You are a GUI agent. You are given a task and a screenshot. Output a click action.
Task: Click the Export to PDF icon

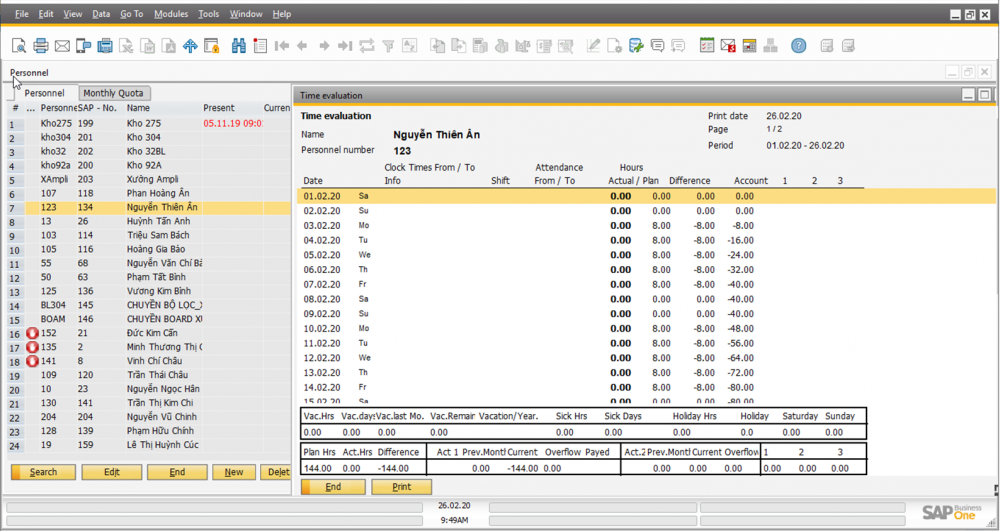coord(169,46)
